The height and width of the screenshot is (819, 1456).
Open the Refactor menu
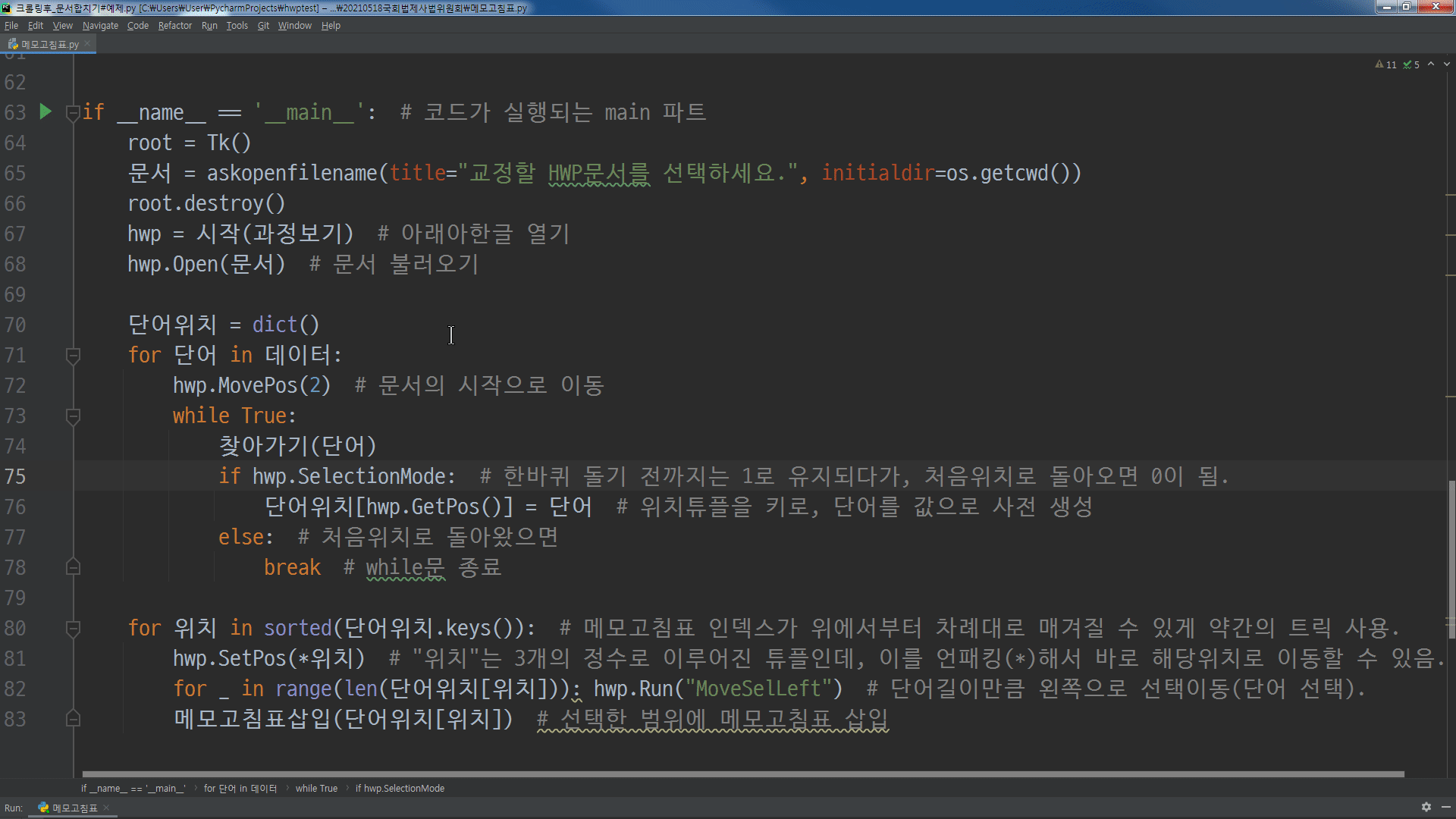click(174, 25)
